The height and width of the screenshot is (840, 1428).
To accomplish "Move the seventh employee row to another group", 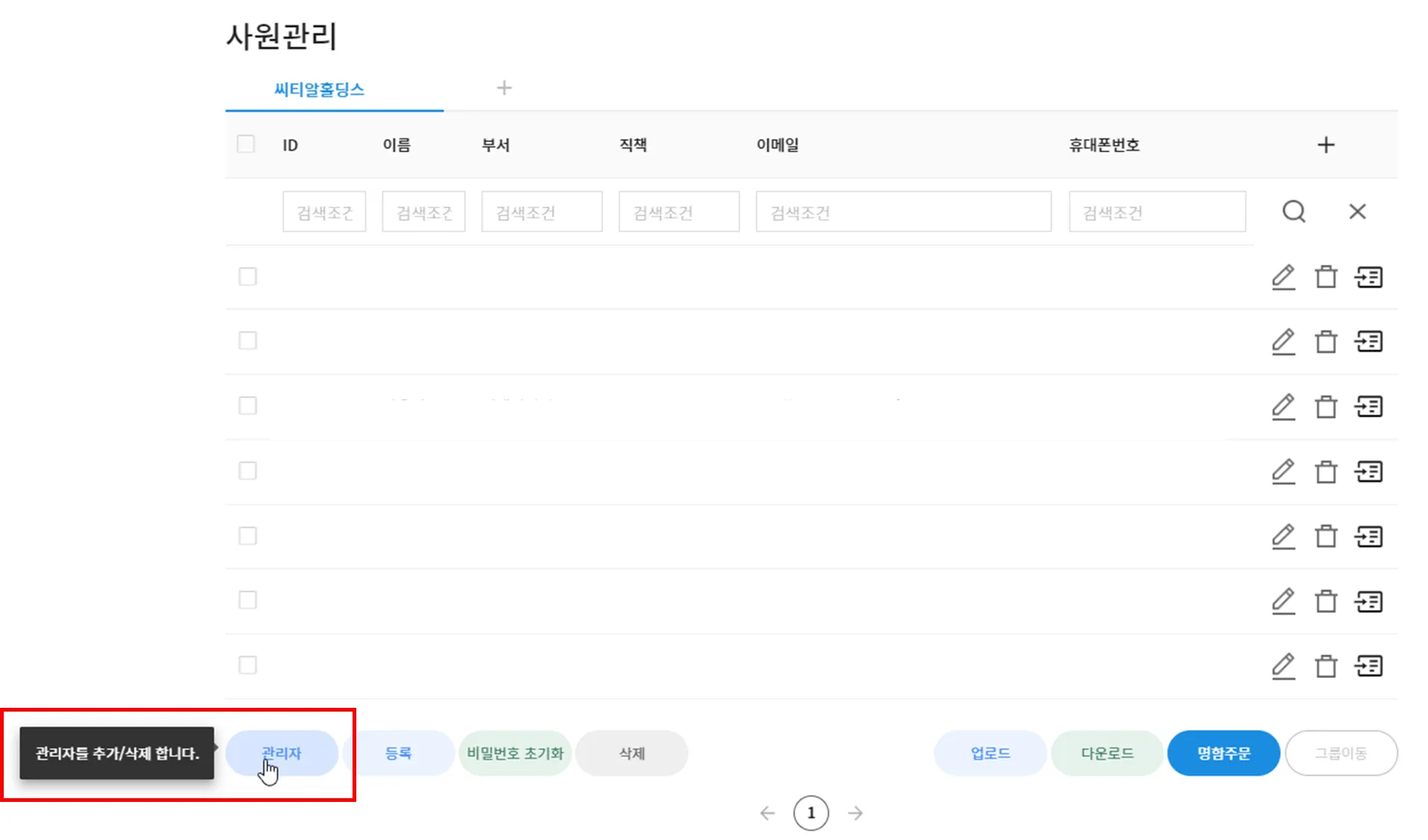I will (x=1369, y=665).
